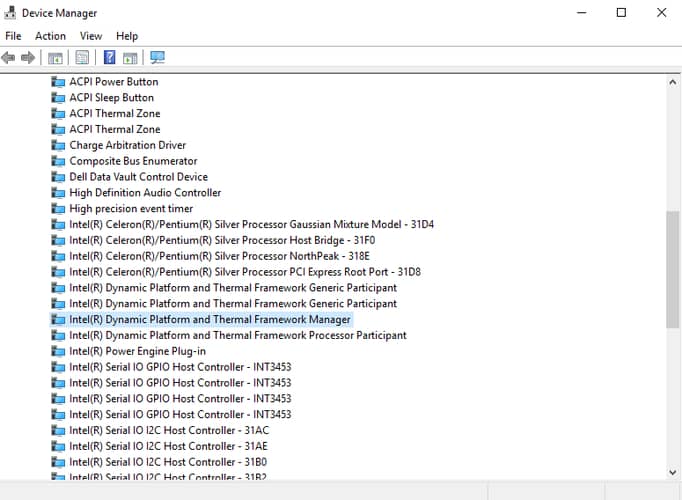Select second Thermal Framework Generic Participant
Viewport: 682px width, 500px height.
[233, 303]
